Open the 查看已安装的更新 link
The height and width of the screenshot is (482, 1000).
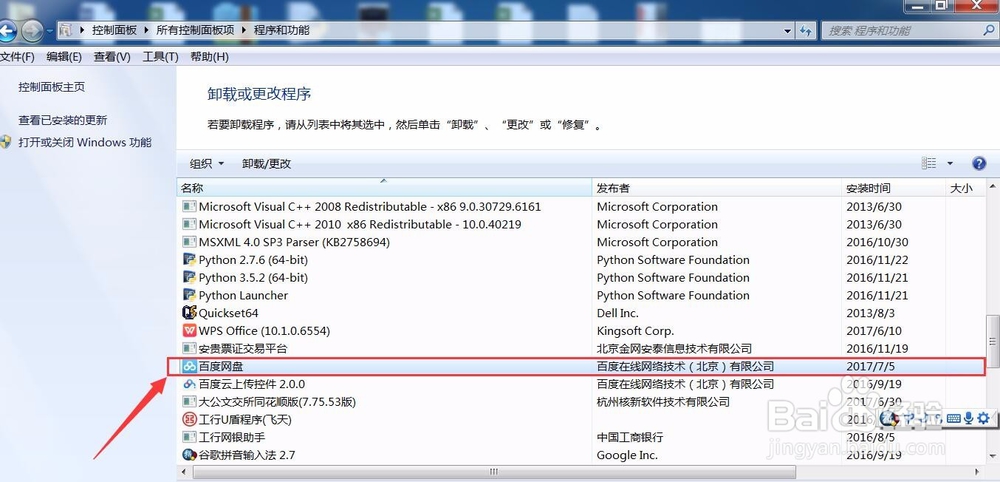pos(62,120)
